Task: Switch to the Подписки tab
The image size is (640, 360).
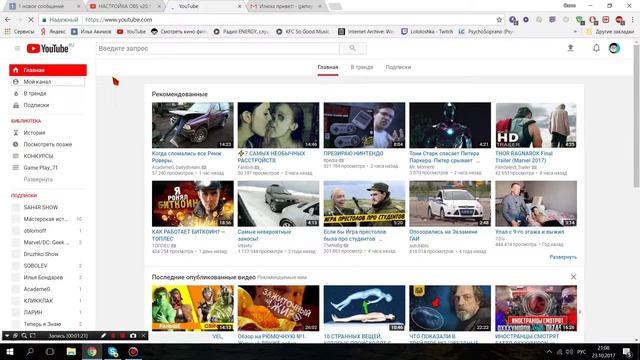Action: (398, 67)
